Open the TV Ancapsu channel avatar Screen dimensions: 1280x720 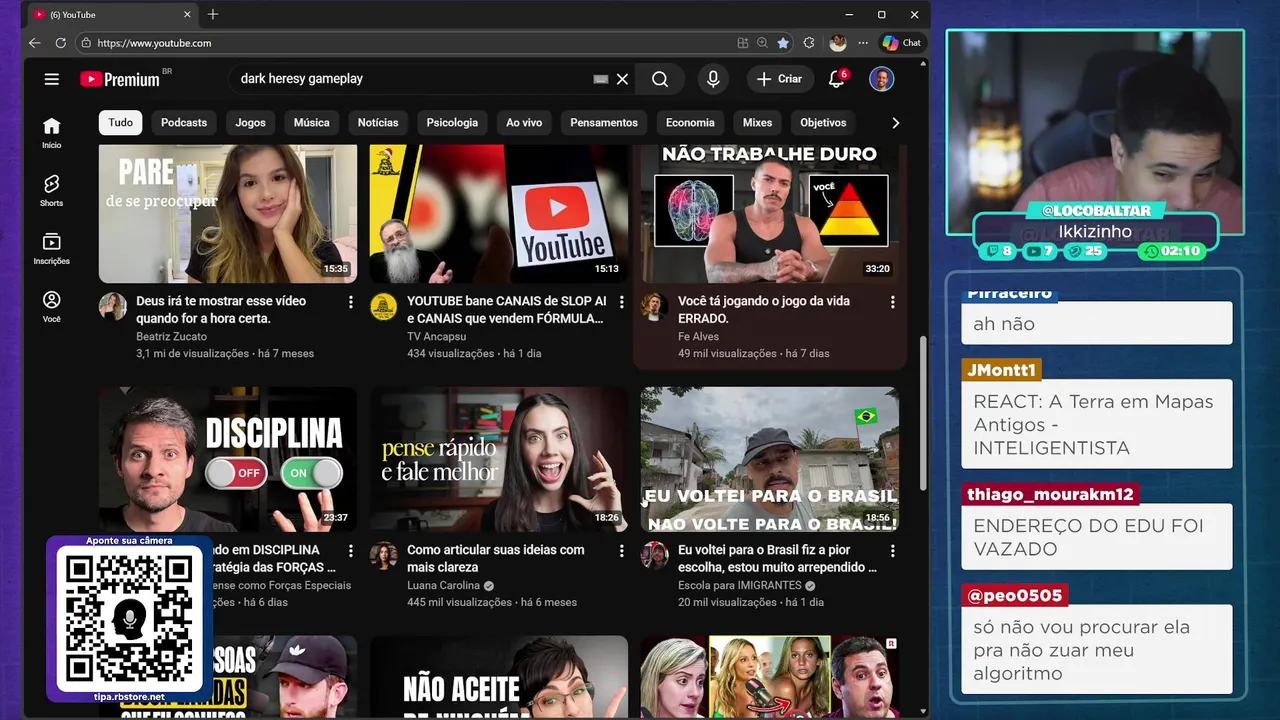[x=383, y=306]
